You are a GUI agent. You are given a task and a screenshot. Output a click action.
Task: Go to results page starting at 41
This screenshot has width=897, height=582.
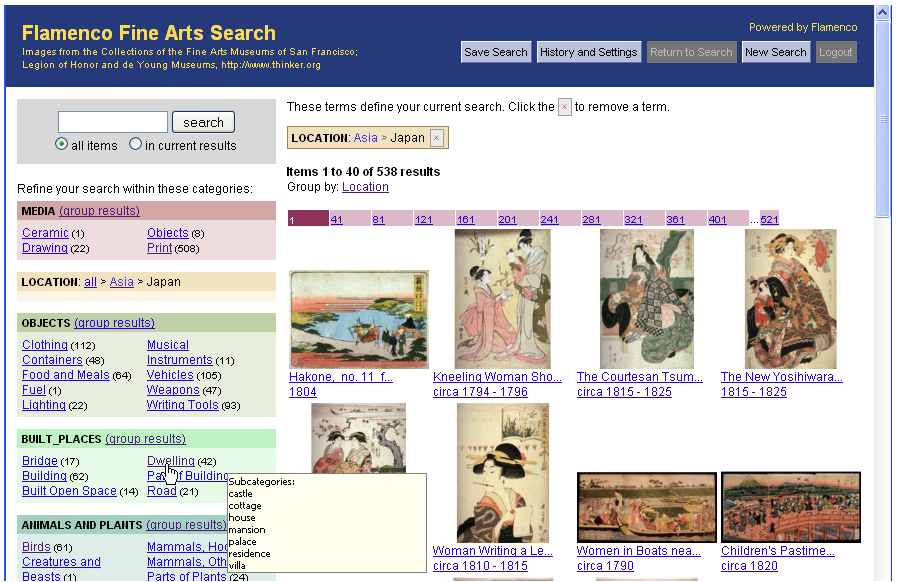click(x=336, y=219)
